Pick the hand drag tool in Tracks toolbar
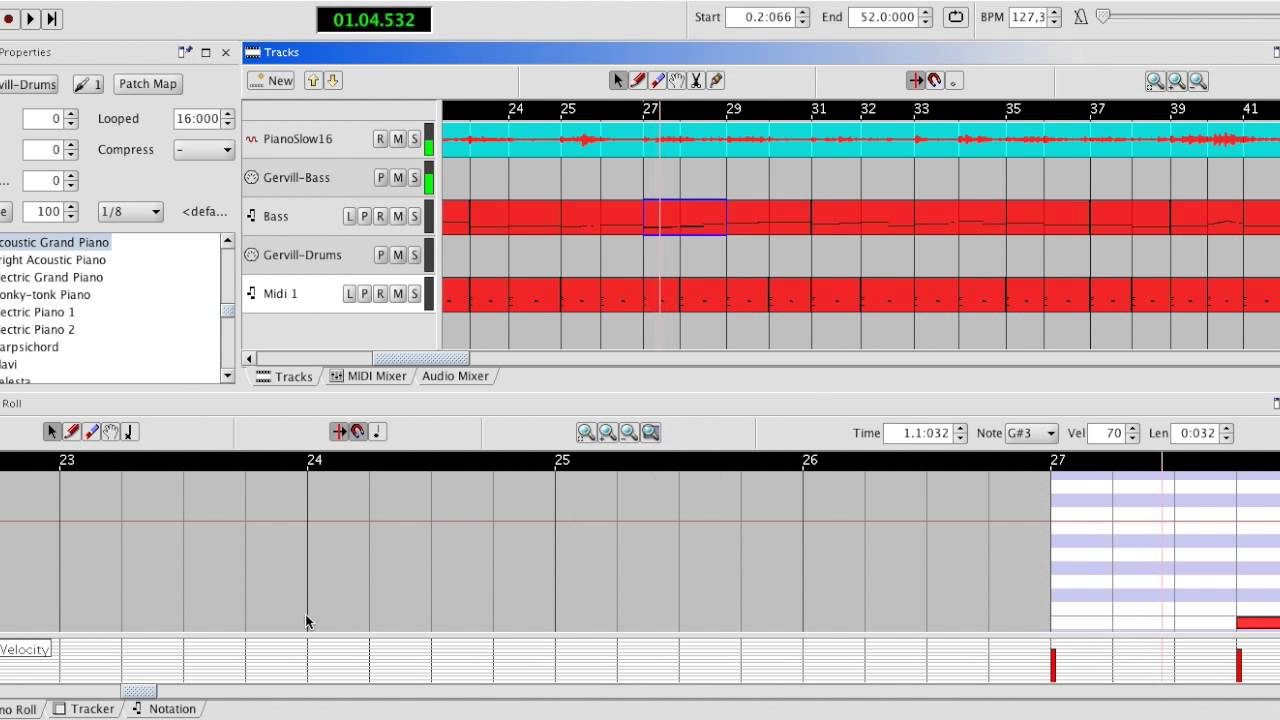Viewport: 1280px width, 720px height. [677, 81]
